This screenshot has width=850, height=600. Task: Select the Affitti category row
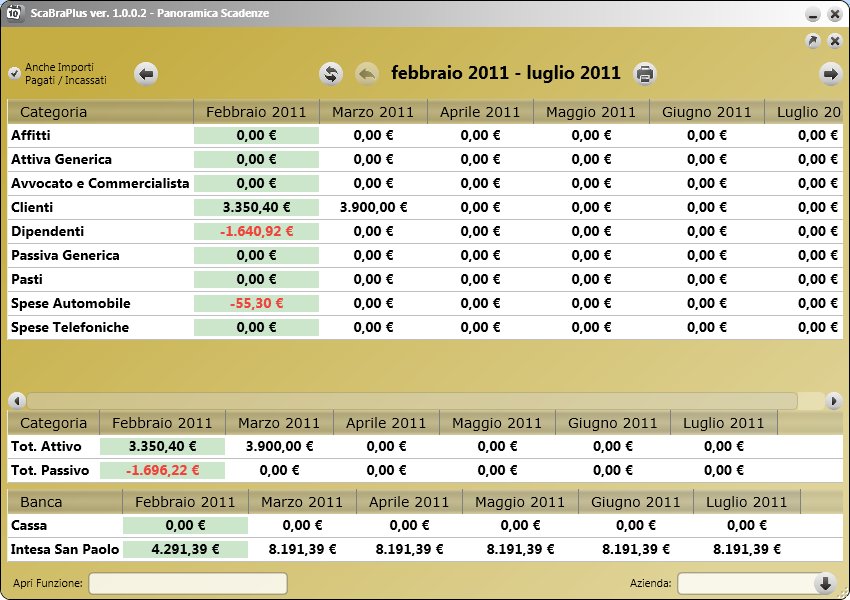(x=425, y=136)
